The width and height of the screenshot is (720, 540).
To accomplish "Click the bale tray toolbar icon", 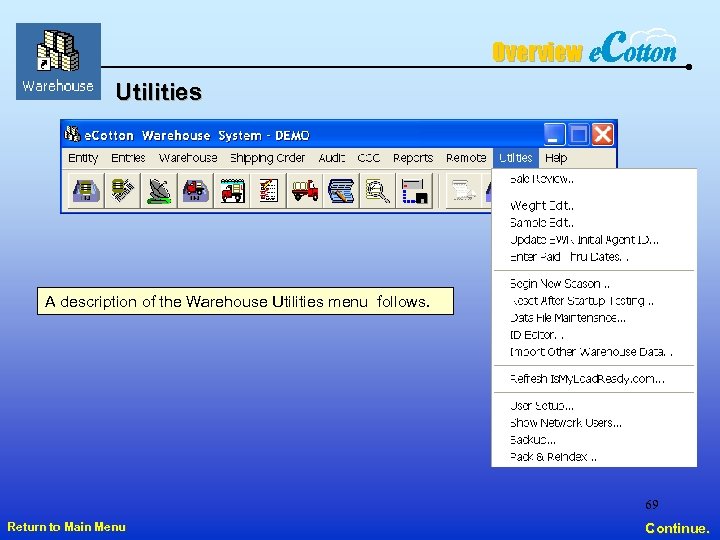I will point(86,191).
